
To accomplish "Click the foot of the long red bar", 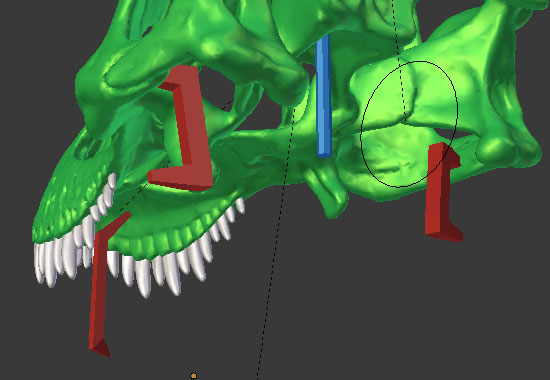I will tap(100, 347).
